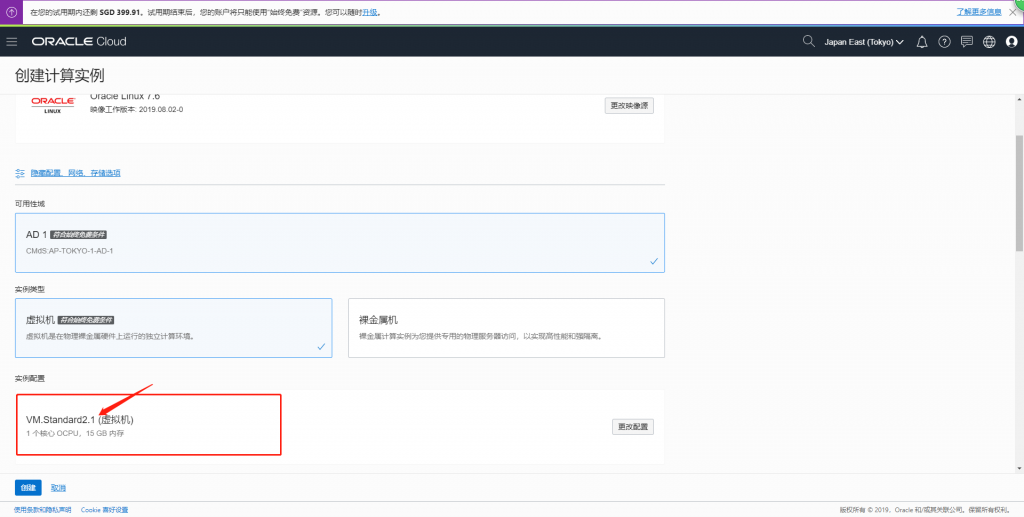Open the user profile avatar icon
The height and width of the screenshot is (517, 1024).
click(1012, 42)
